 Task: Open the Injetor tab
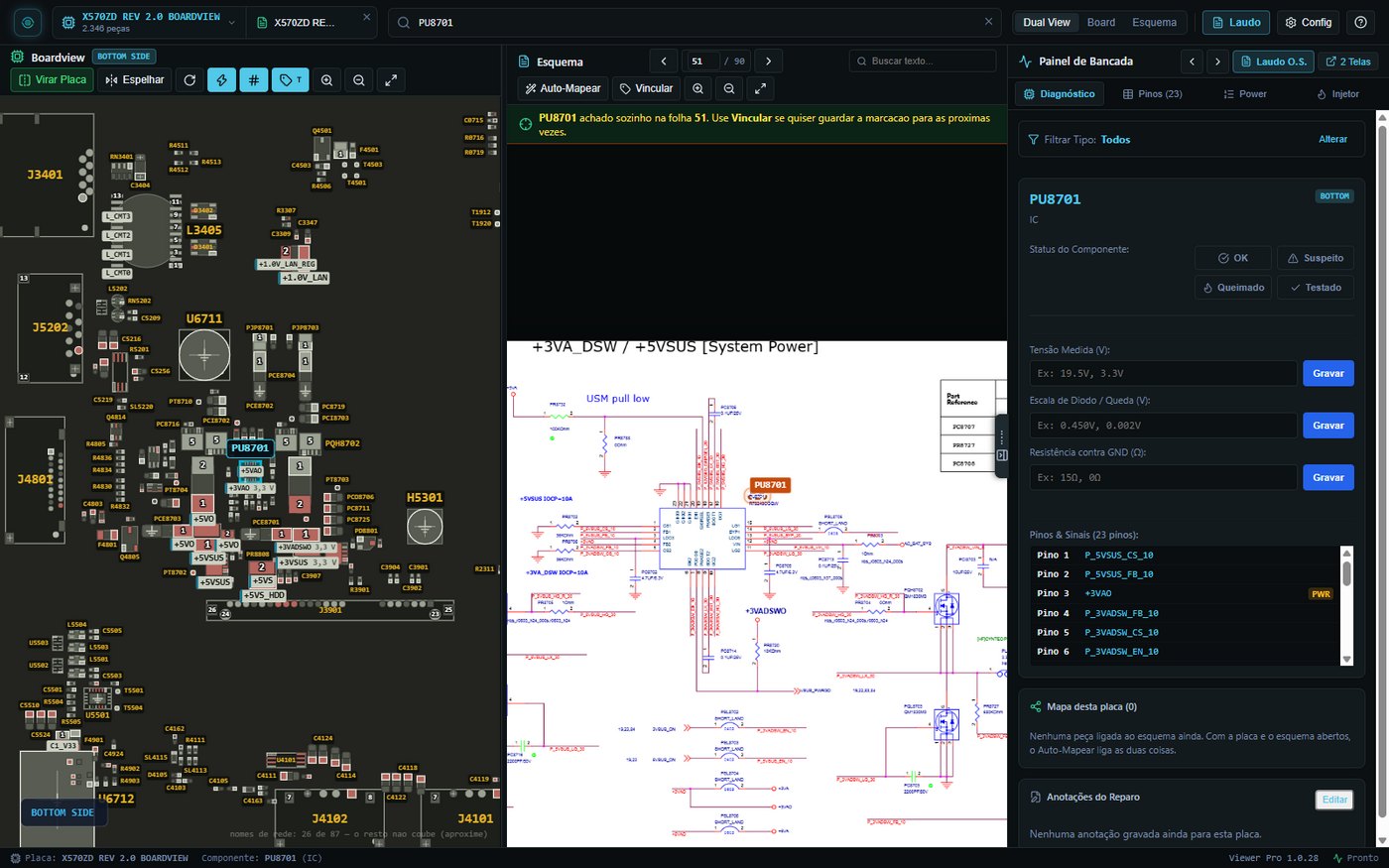point(1337,94)
